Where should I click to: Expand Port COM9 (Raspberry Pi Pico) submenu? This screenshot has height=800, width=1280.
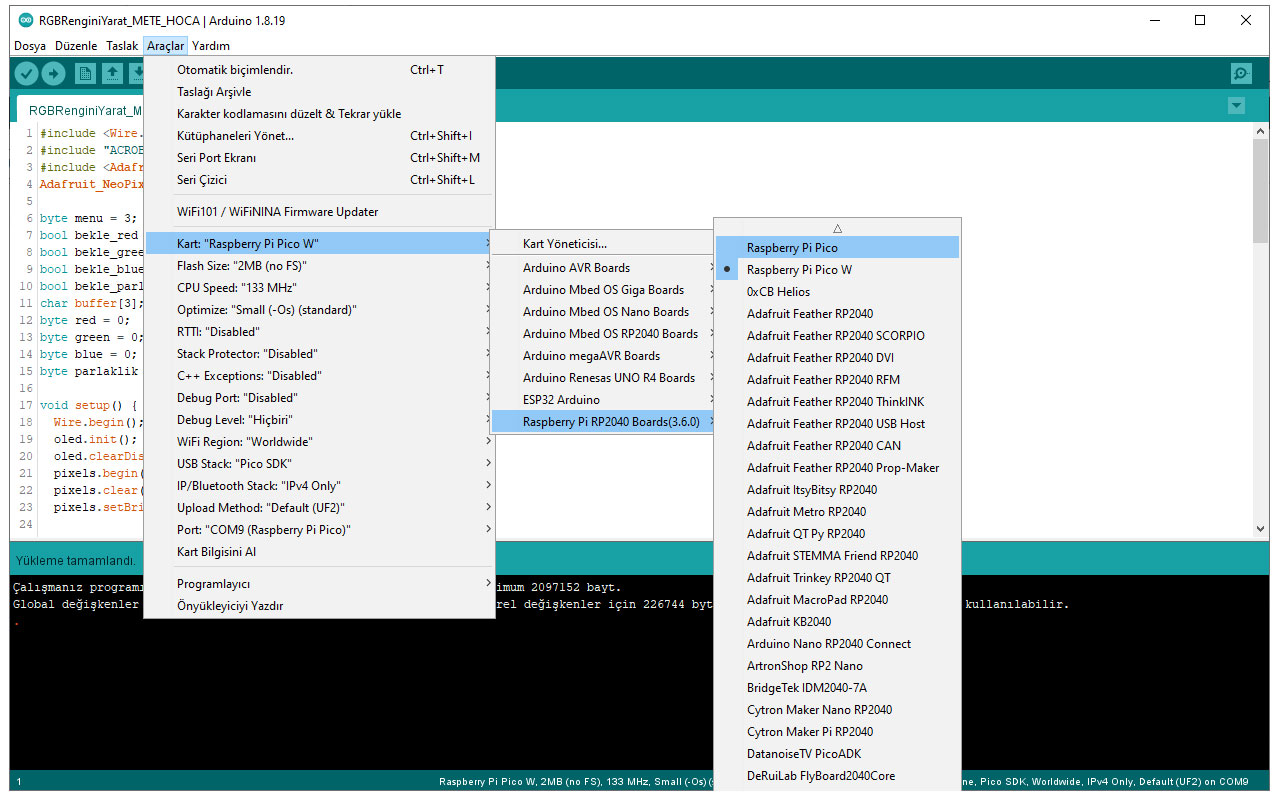point(319,530)
